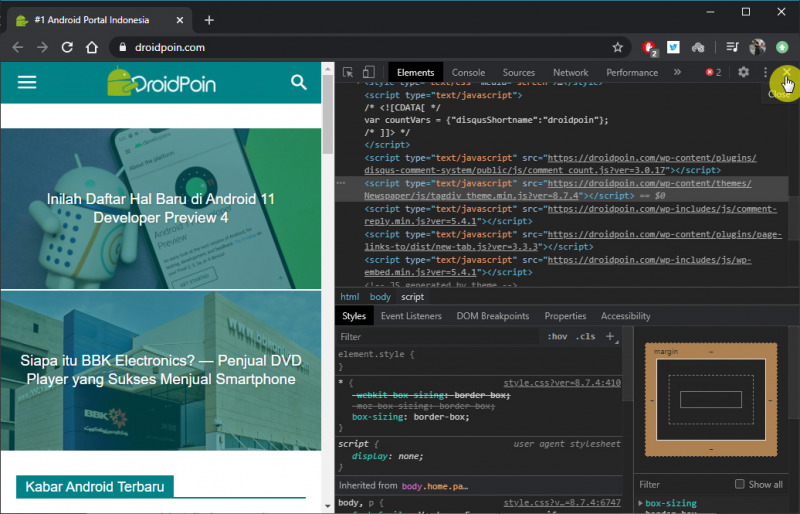The height and width of the screenshot is (514, 800).
Task: Select the html breadcrumb
Action: tap(349, 297)
